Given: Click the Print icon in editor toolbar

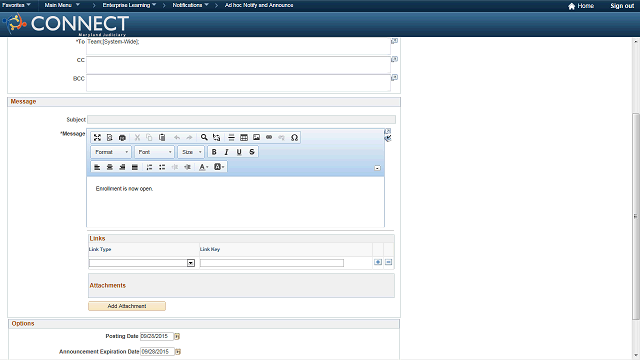Looking at the screenshot, I should click(122, 138).
